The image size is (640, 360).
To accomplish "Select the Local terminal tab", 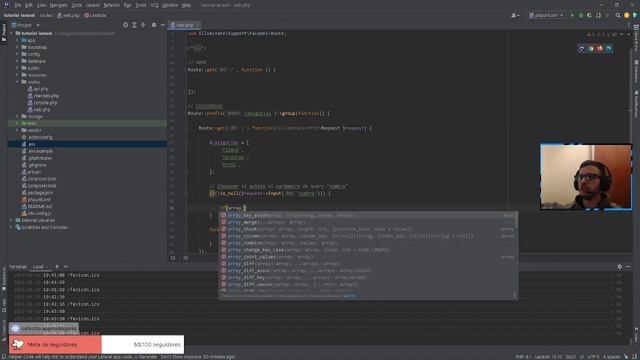I will [38, 267].
